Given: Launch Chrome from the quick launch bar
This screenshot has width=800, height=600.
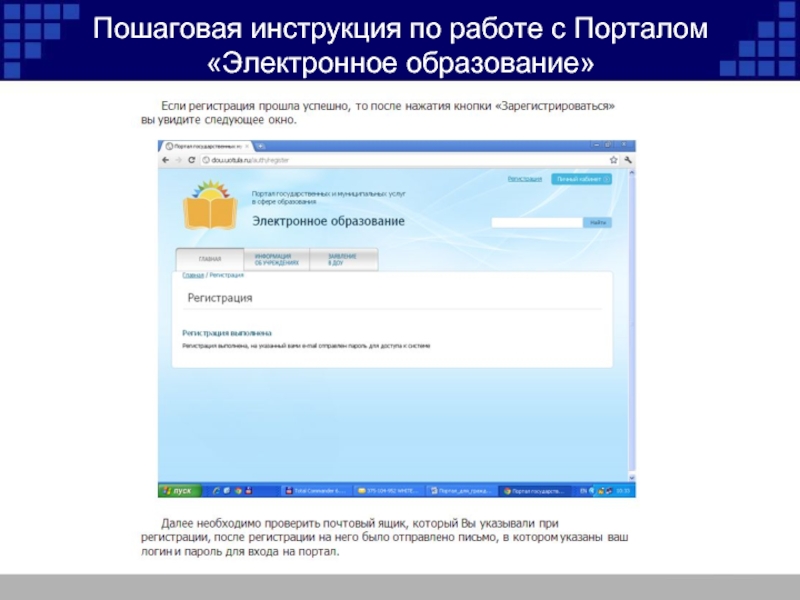Looking at the screenshot, I should 238,491.
